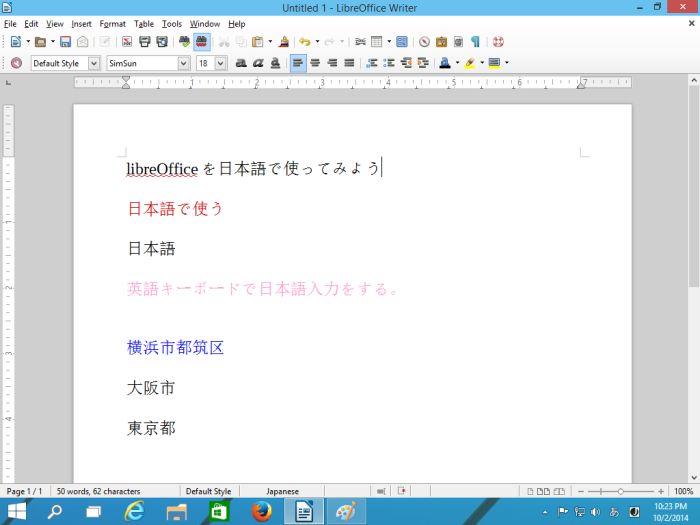Toggle formatting marks (pilcrow) display
Image resolution: width=700 pixels, height=525 pixels.
click(475, 42)
